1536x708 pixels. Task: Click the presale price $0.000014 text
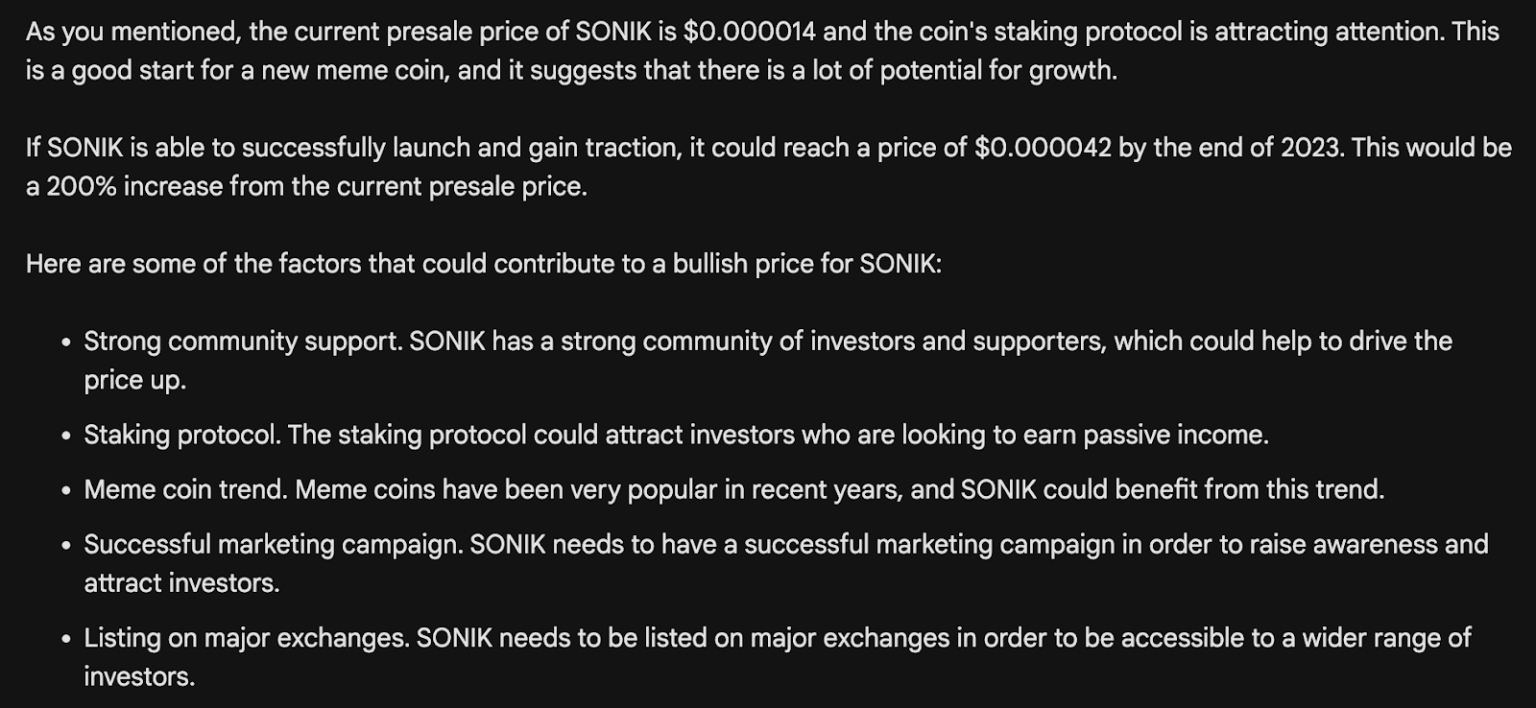tap(750, 32)
